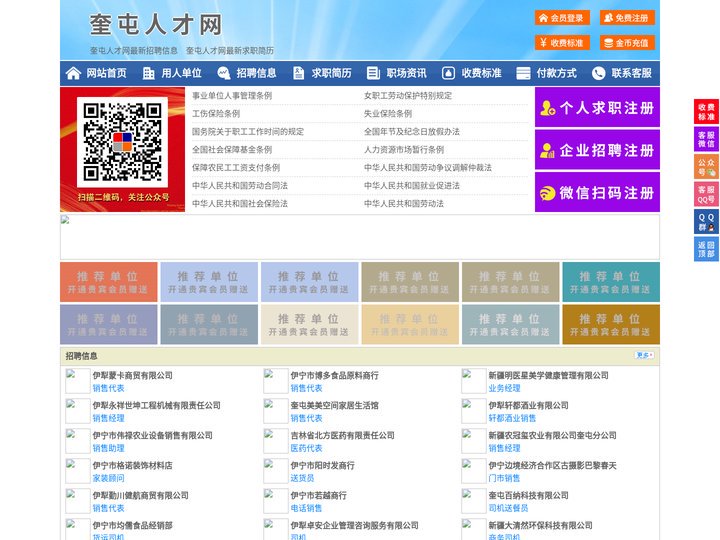Image resolution: width=720 pixels, height=540 pixels.
Task: Open the 网站首页 nav menu item
Action: pos(97,73)
